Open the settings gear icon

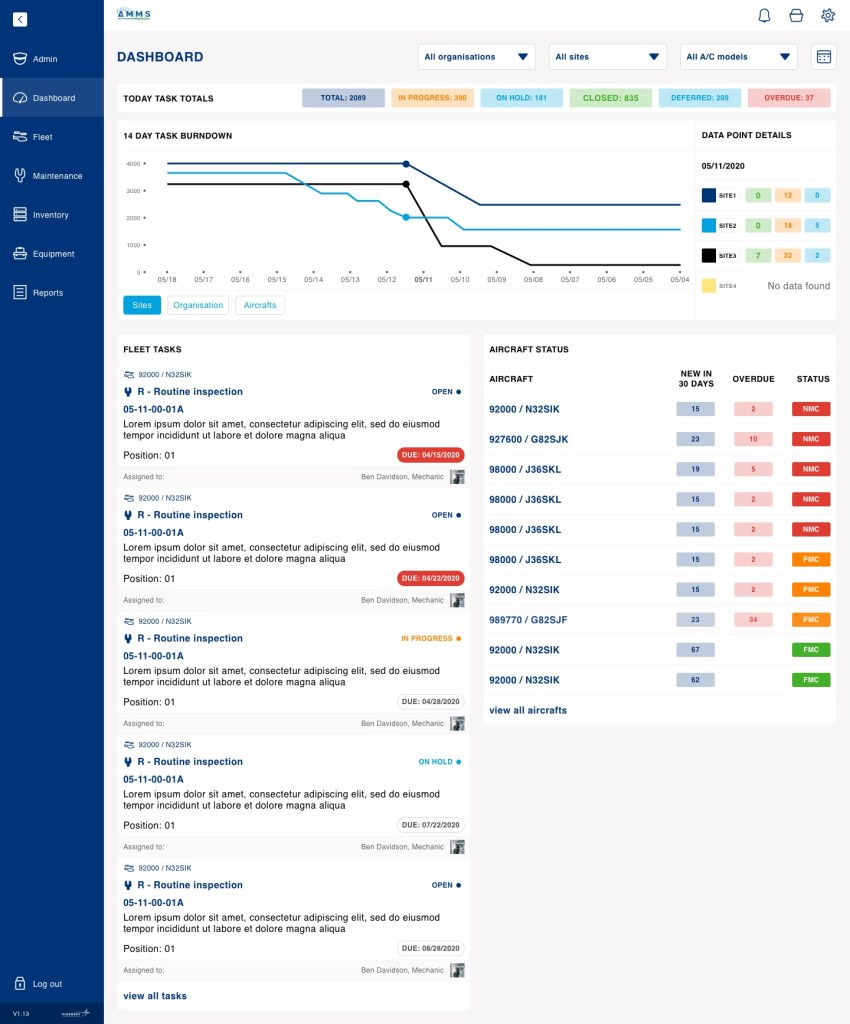tap(828, 15)
